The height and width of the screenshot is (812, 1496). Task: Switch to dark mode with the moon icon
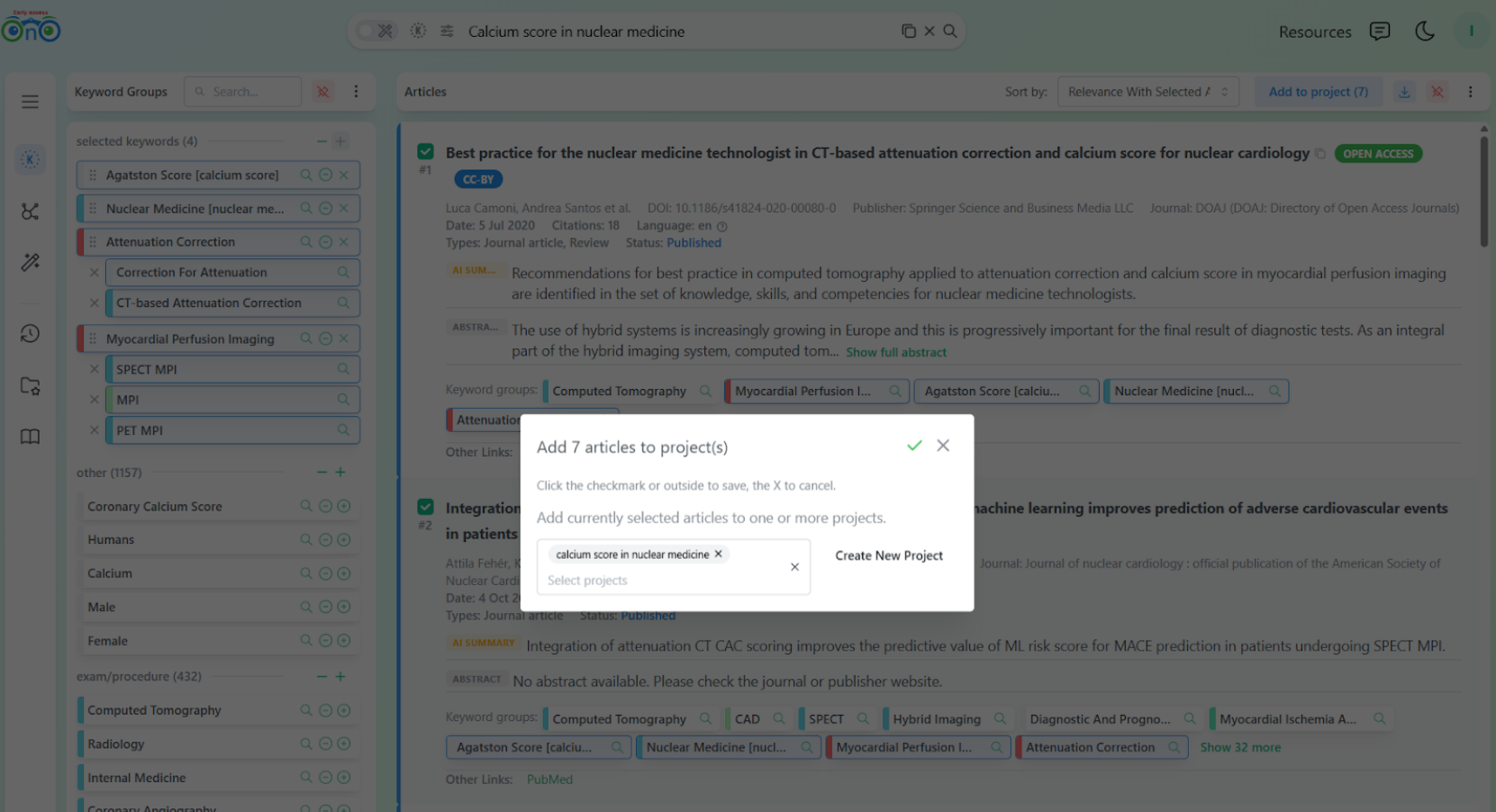(x=1424, y=32)
